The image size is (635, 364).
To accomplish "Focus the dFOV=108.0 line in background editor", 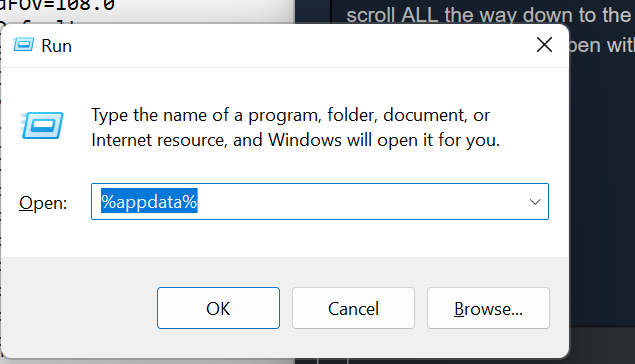I will click(58, 6).
